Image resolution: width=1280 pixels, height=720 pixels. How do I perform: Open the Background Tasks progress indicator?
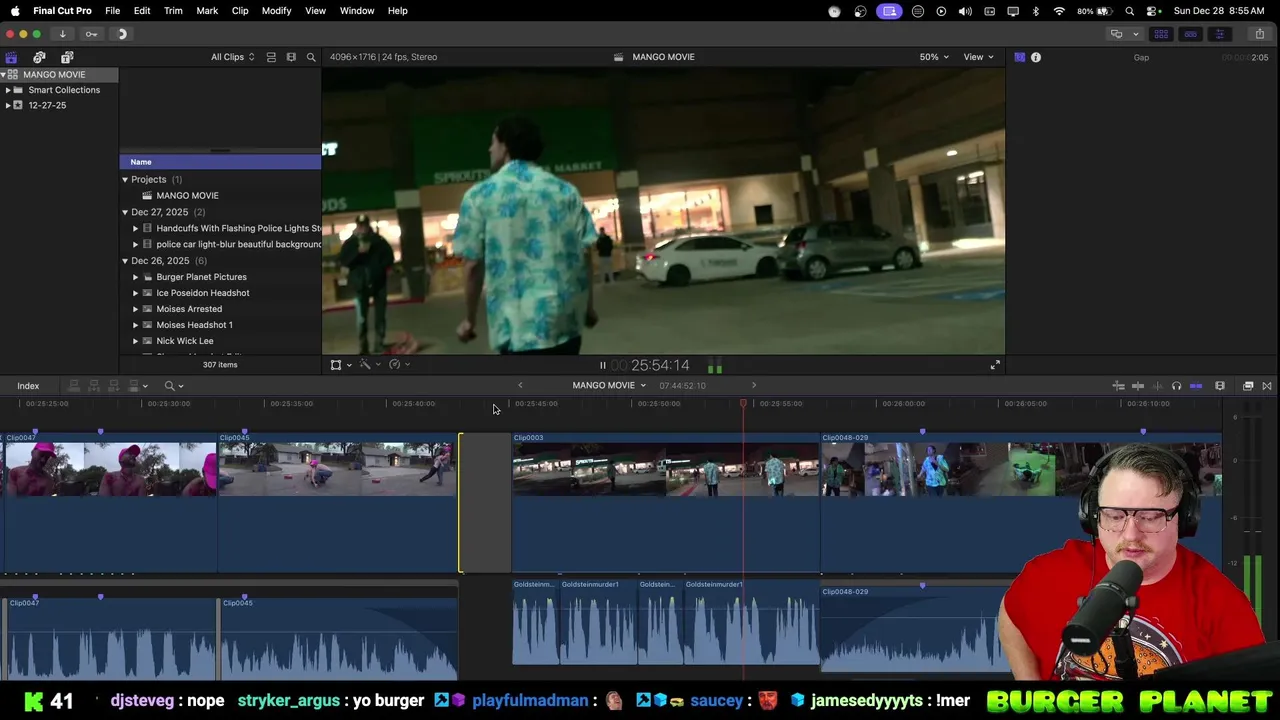[x=122, y=34]
